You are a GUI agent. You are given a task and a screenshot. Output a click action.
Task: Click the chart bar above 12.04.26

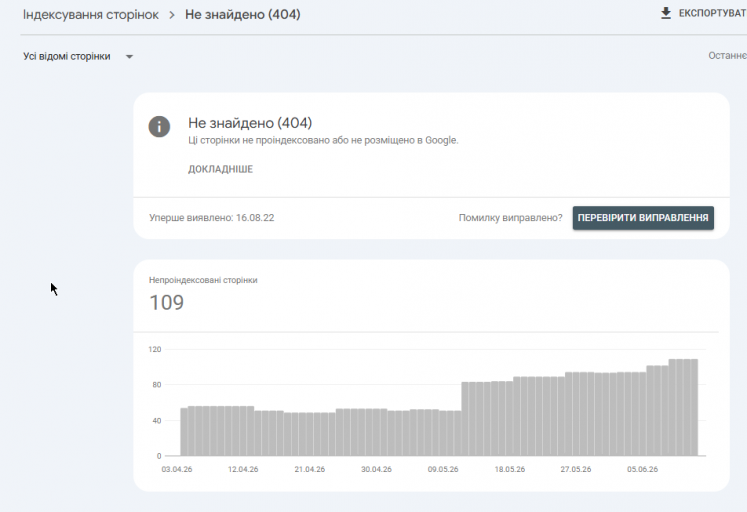[x=243, y=431]
